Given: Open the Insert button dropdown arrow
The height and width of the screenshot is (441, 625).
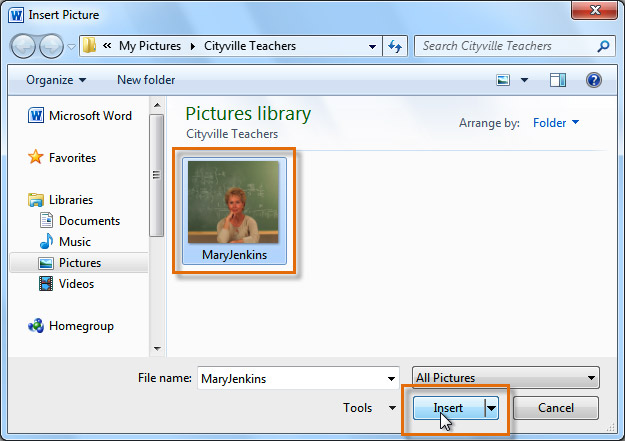Looking at the screenshot, I should click(492, 408).
